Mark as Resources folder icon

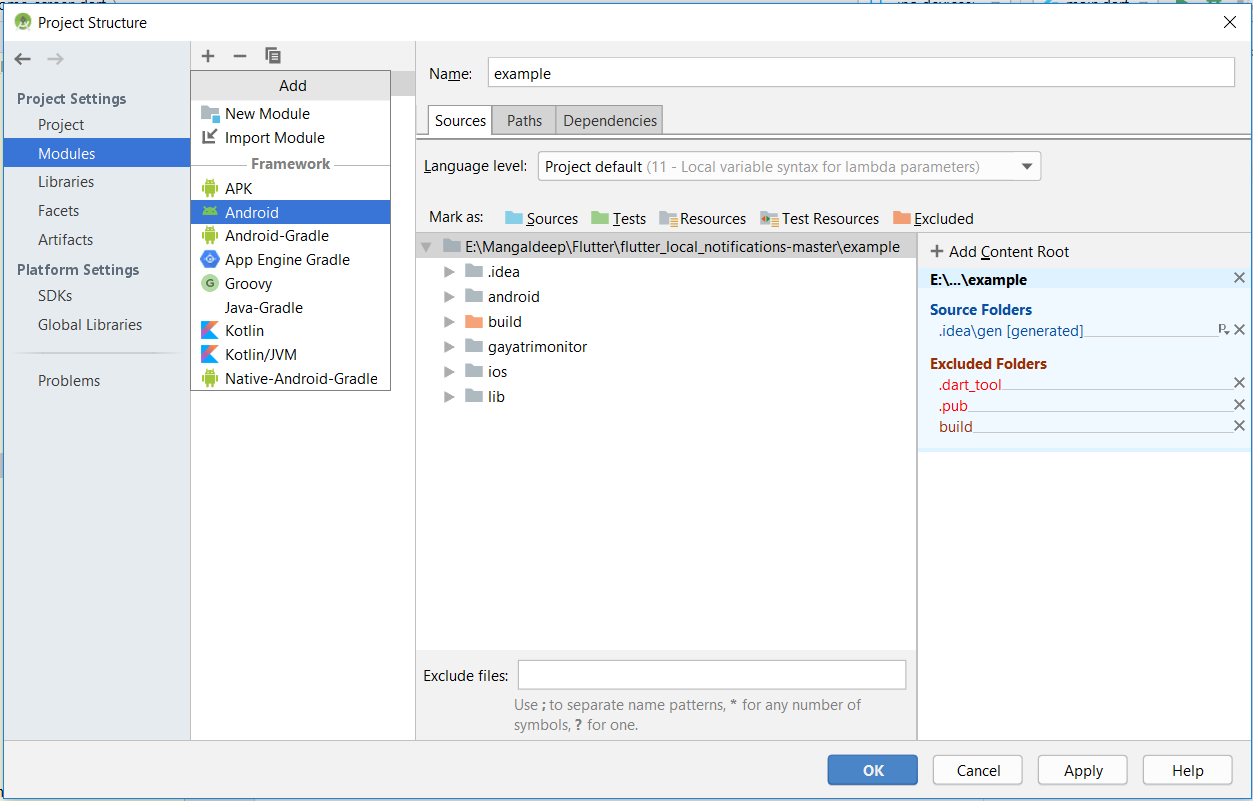[668, 218]
